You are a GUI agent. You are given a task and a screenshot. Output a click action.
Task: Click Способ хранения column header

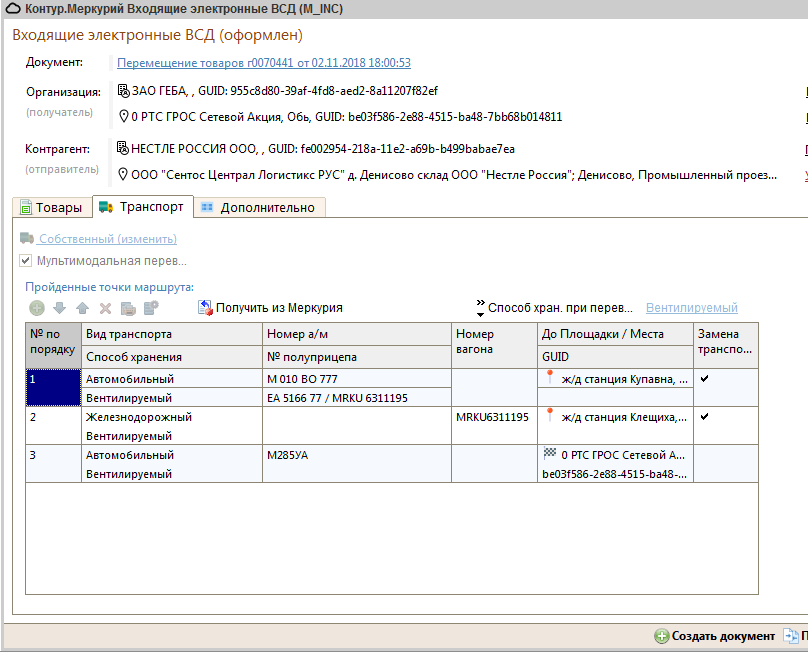click(172, 357)
